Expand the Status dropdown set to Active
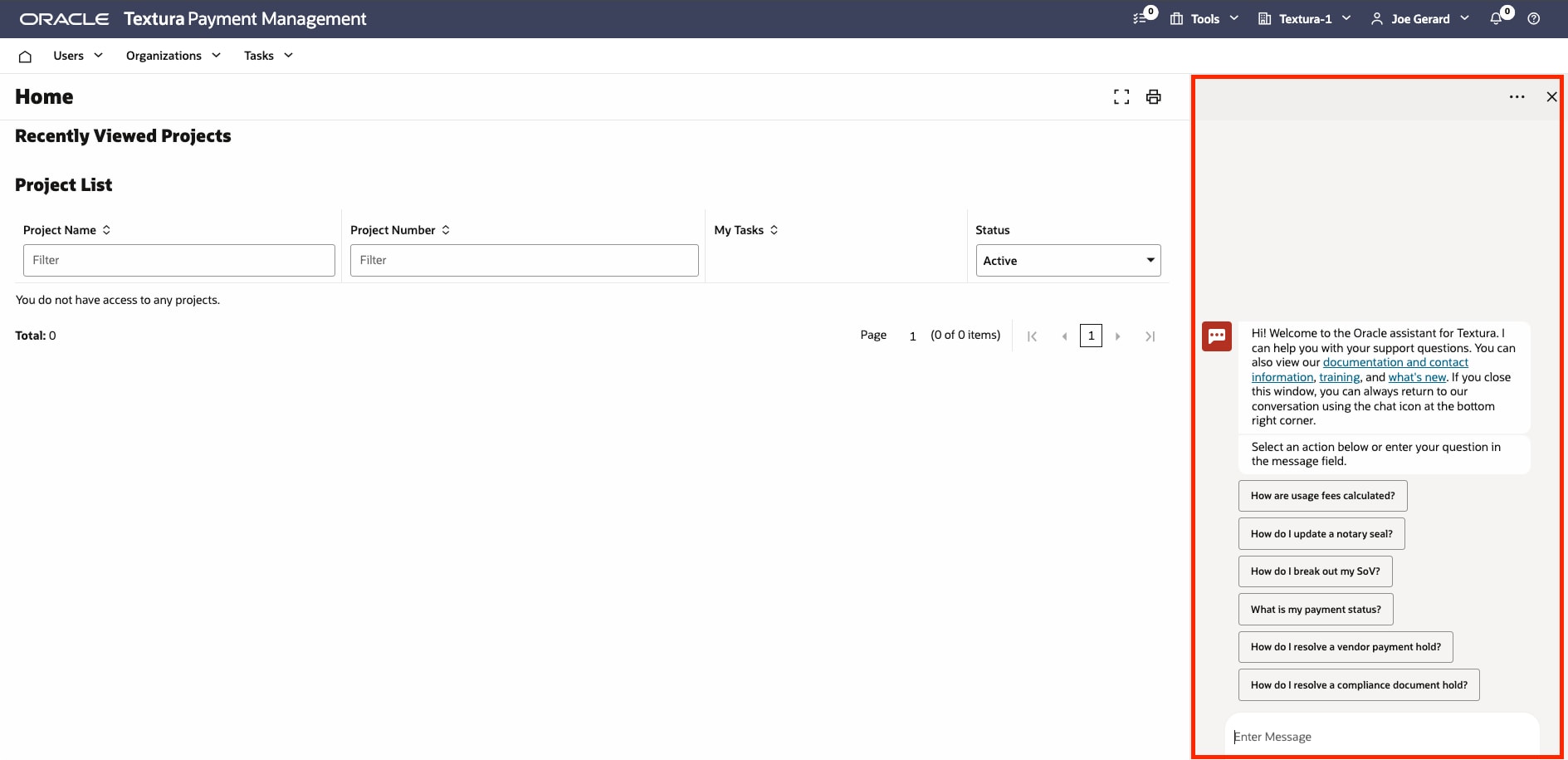 point(1068,261)
